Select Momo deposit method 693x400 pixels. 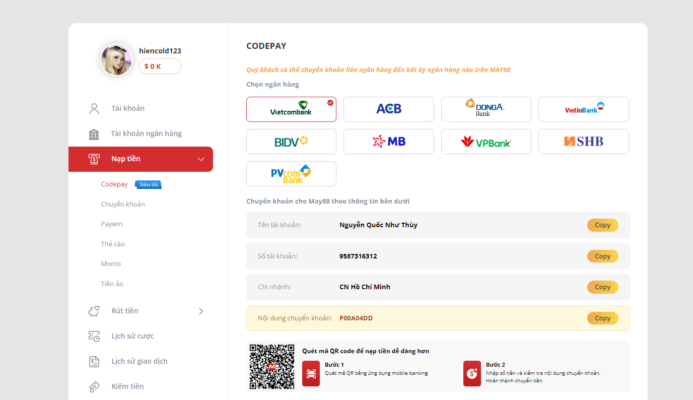110,264
